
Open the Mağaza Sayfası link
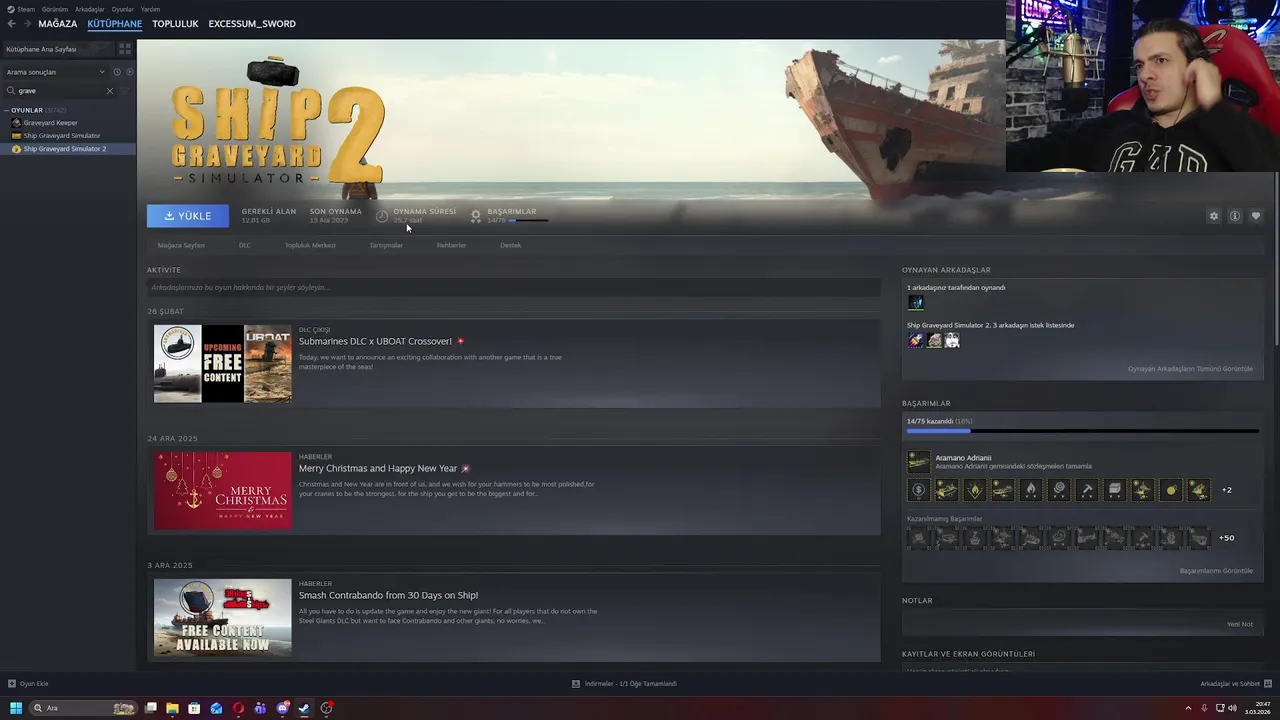click(x=181, y=245)
